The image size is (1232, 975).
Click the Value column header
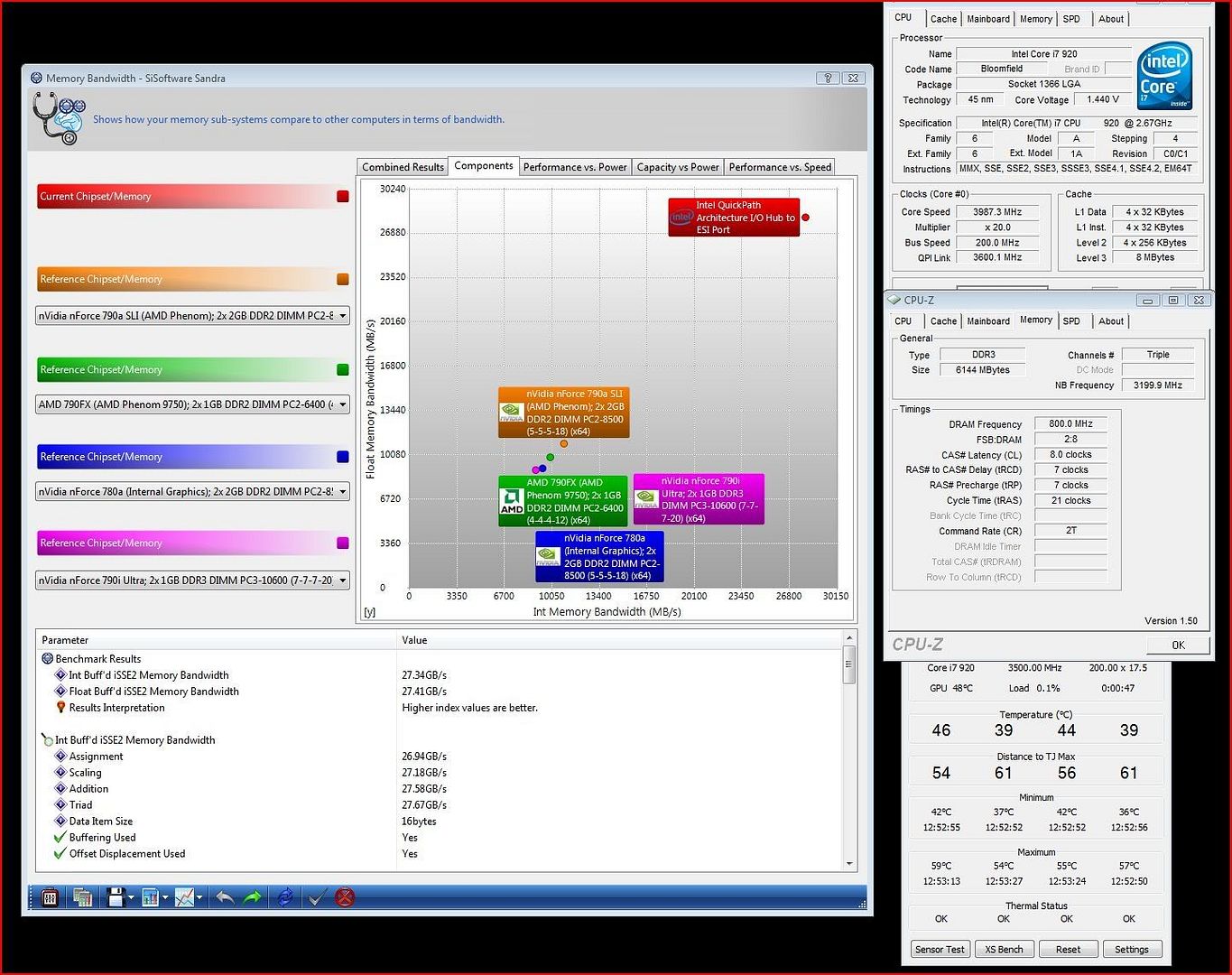[619, 640]
